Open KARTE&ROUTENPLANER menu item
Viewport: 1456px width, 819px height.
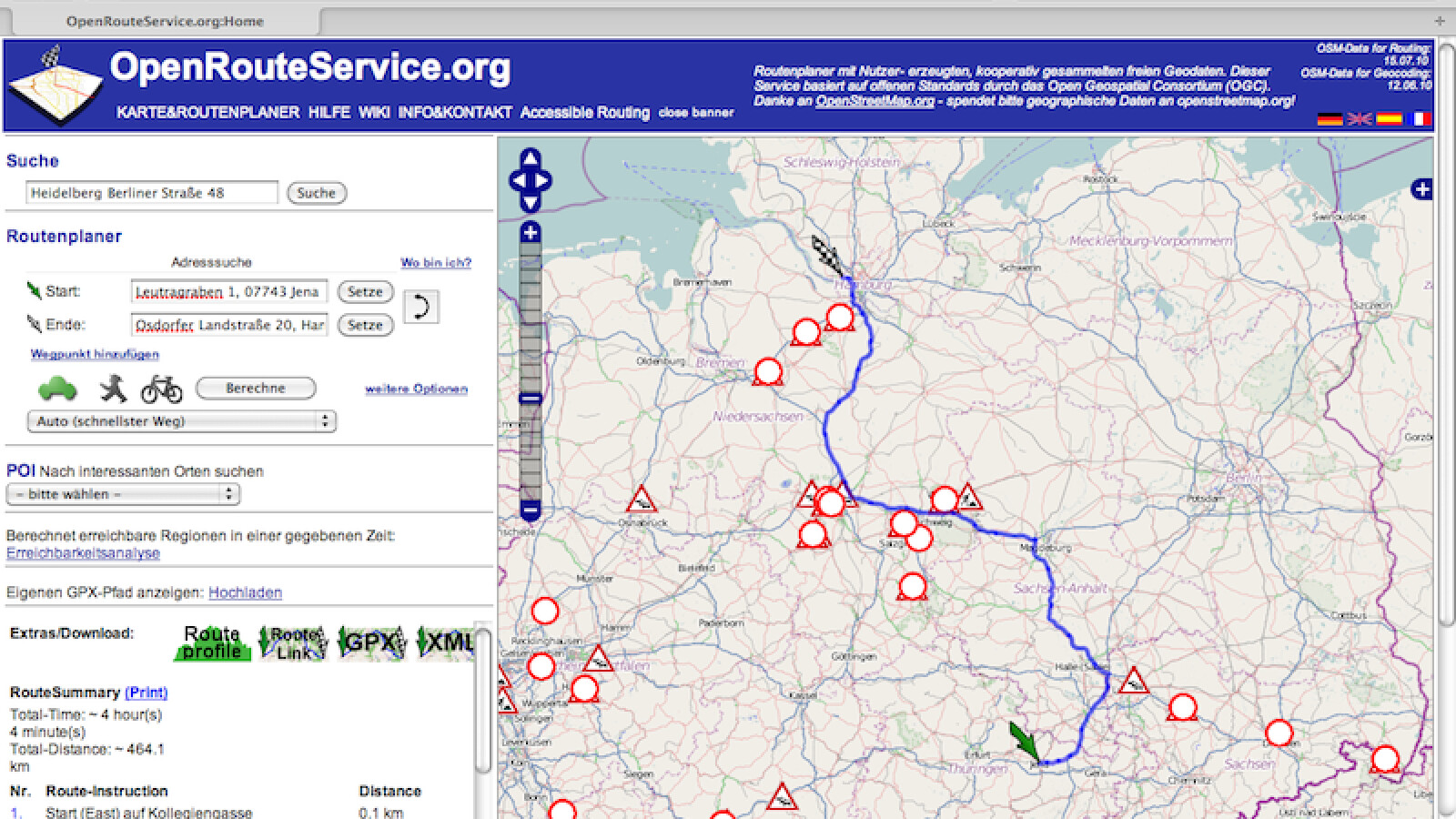(207, 113)
